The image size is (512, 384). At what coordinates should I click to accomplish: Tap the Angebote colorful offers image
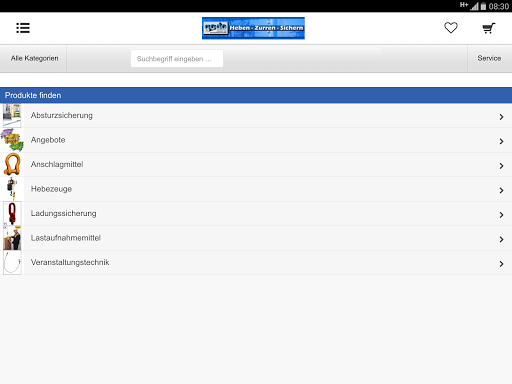pos(12,140)
